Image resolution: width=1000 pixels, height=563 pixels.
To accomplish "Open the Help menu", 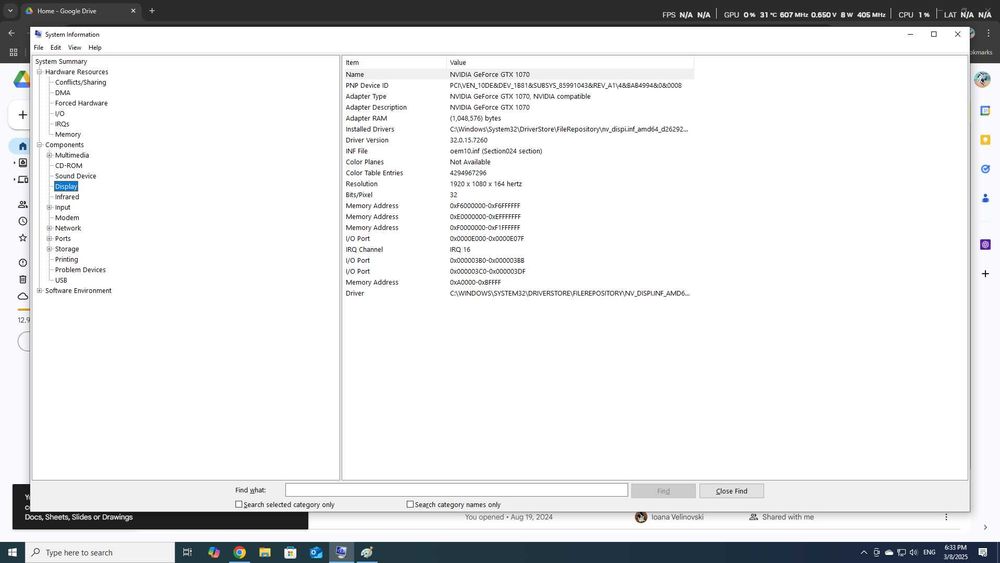I will pyautogui.click(x=94, y=48).
